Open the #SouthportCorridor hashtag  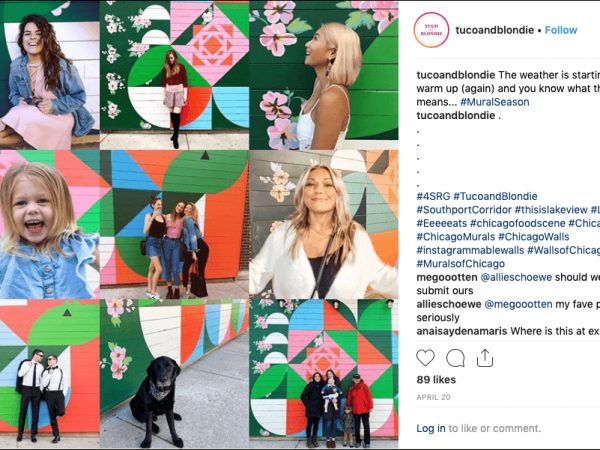tap(464, 210)
